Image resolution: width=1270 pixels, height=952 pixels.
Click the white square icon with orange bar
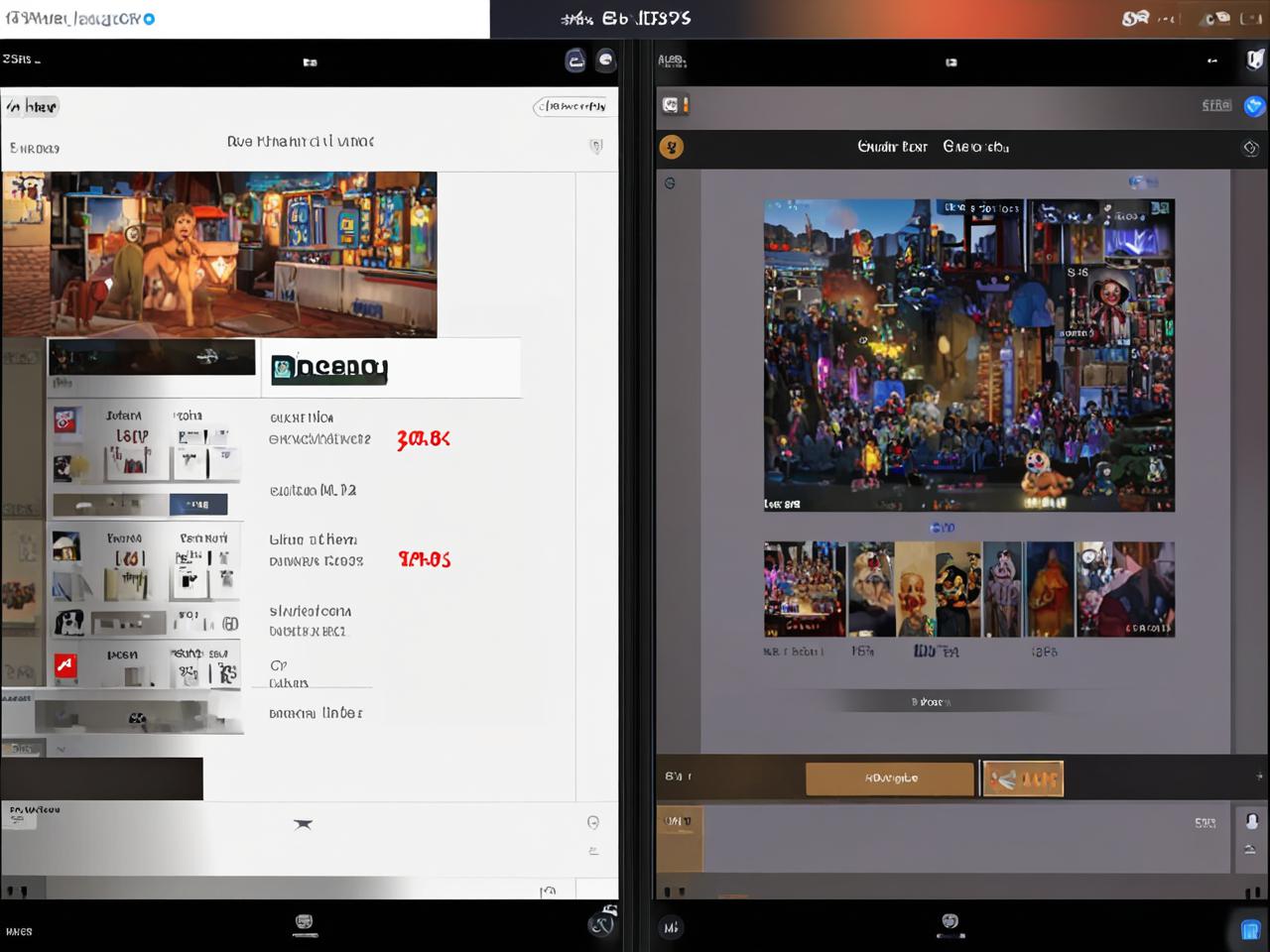pos(674,105)
